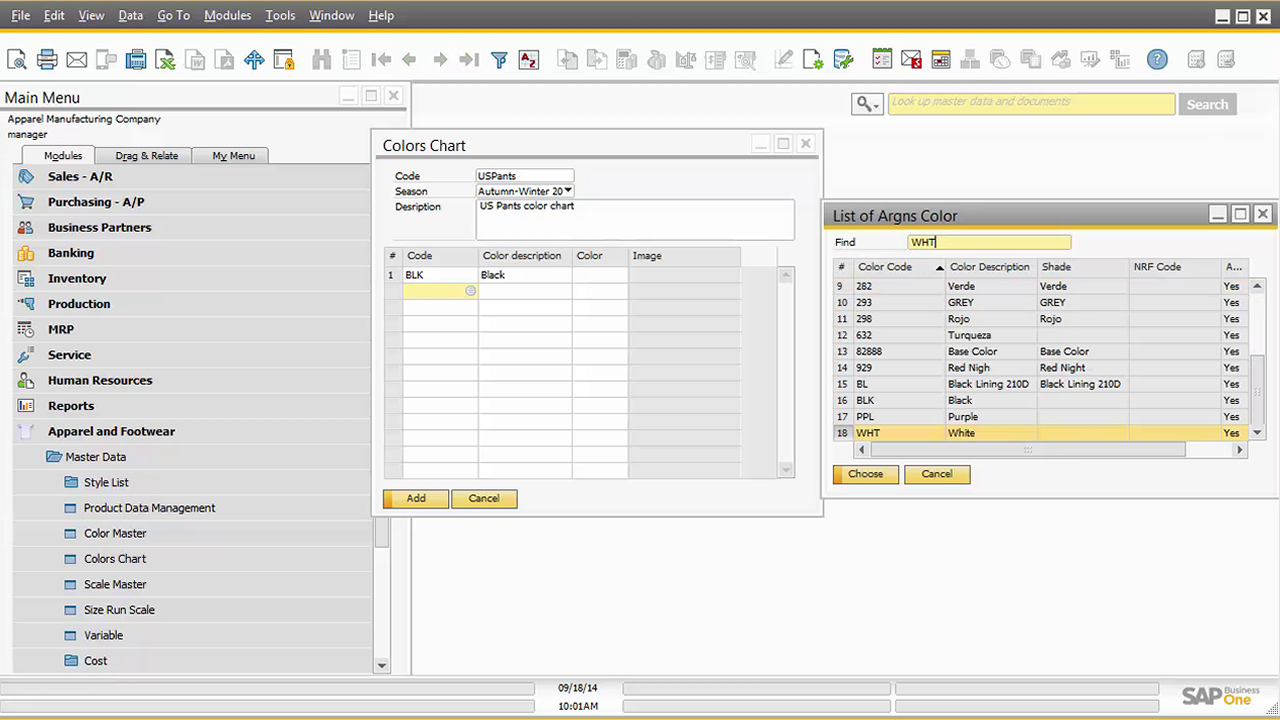Open Messages/Alerts envelope icon
The image size is (1280, 720).
point(911,60)
